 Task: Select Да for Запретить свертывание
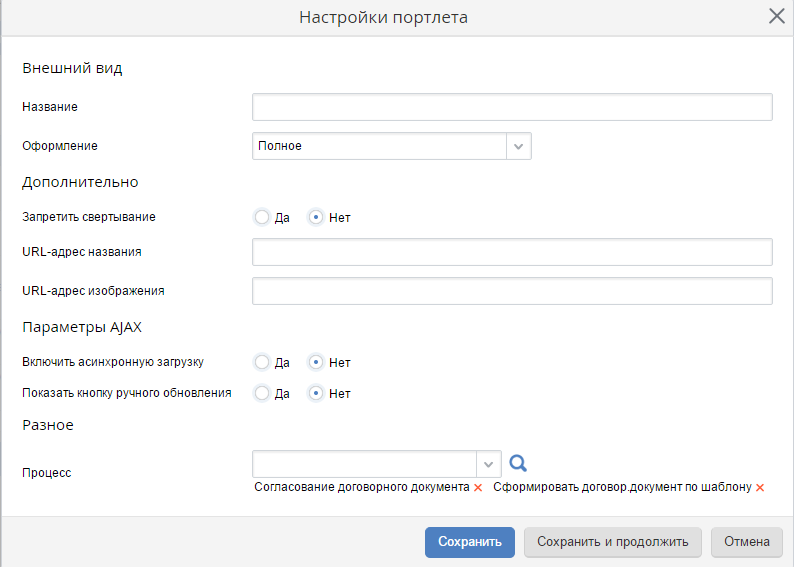[x=262, y=217]
